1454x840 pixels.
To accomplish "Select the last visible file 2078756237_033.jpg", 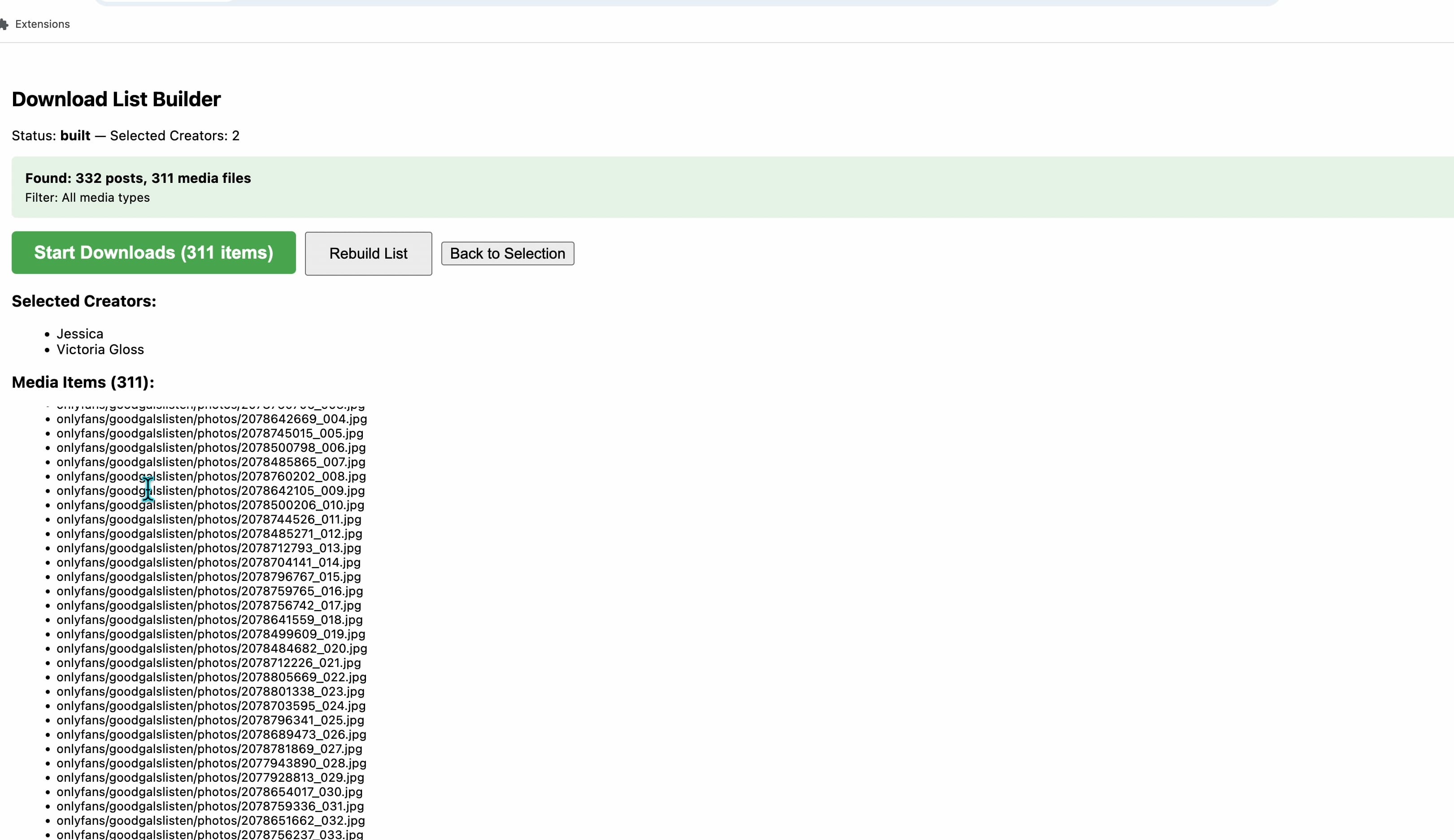I will [209, 834].
